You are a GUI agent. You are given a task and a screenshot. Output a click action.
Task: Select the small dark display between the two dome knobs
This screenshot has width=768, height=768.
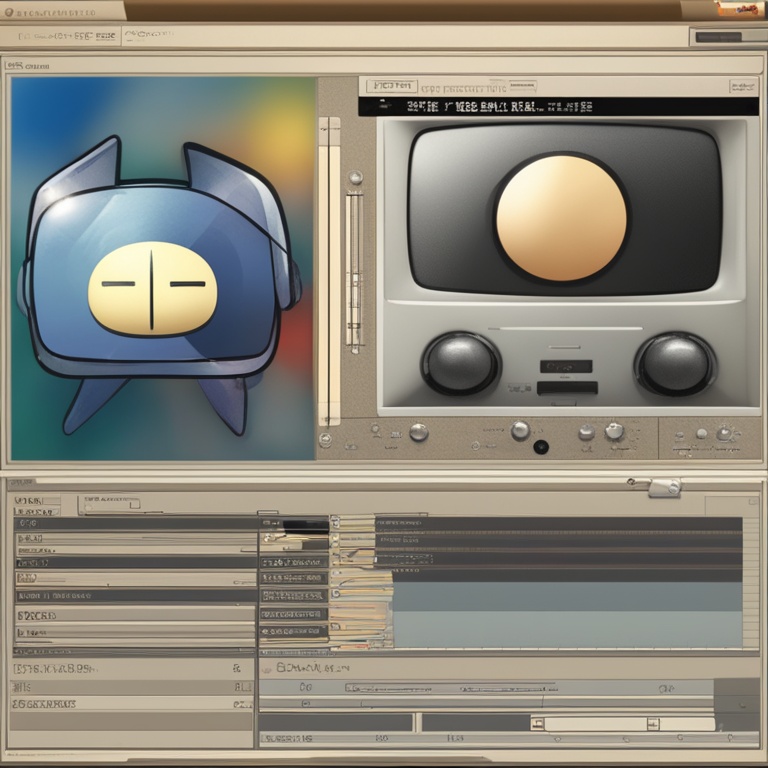[x=566, y=366]
